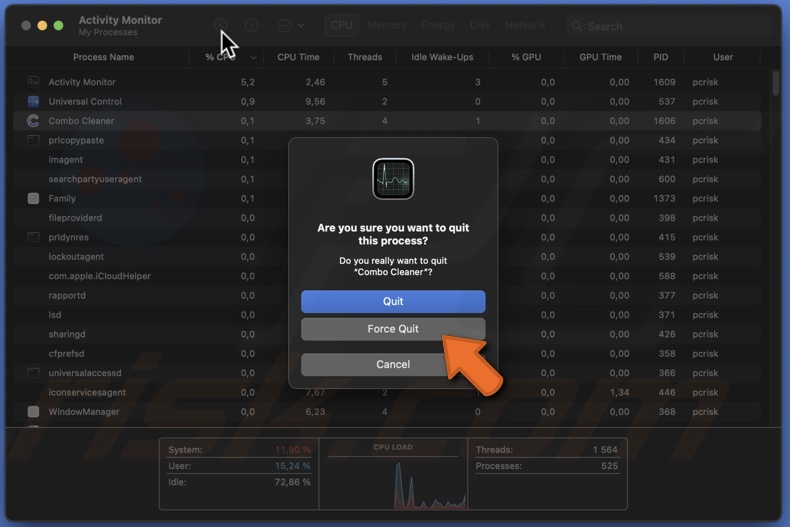Select the Combo Cleaner process icon
The height and width of the screenshot is (527, 790).
pyautogui.click(x=33, y=120)
